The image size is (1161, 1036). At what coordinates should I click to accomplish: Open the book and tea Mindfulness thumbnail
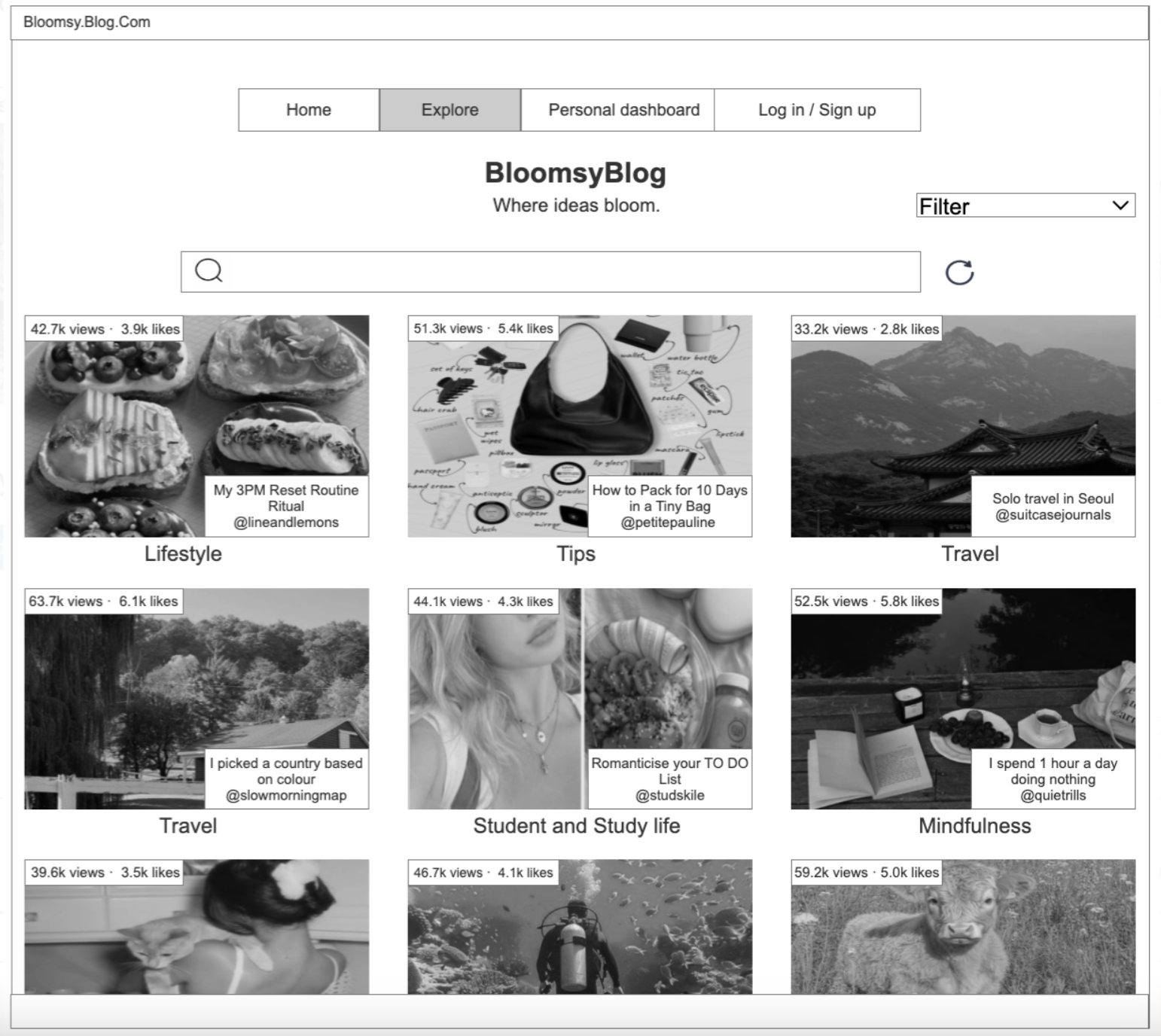coord(963,699)
